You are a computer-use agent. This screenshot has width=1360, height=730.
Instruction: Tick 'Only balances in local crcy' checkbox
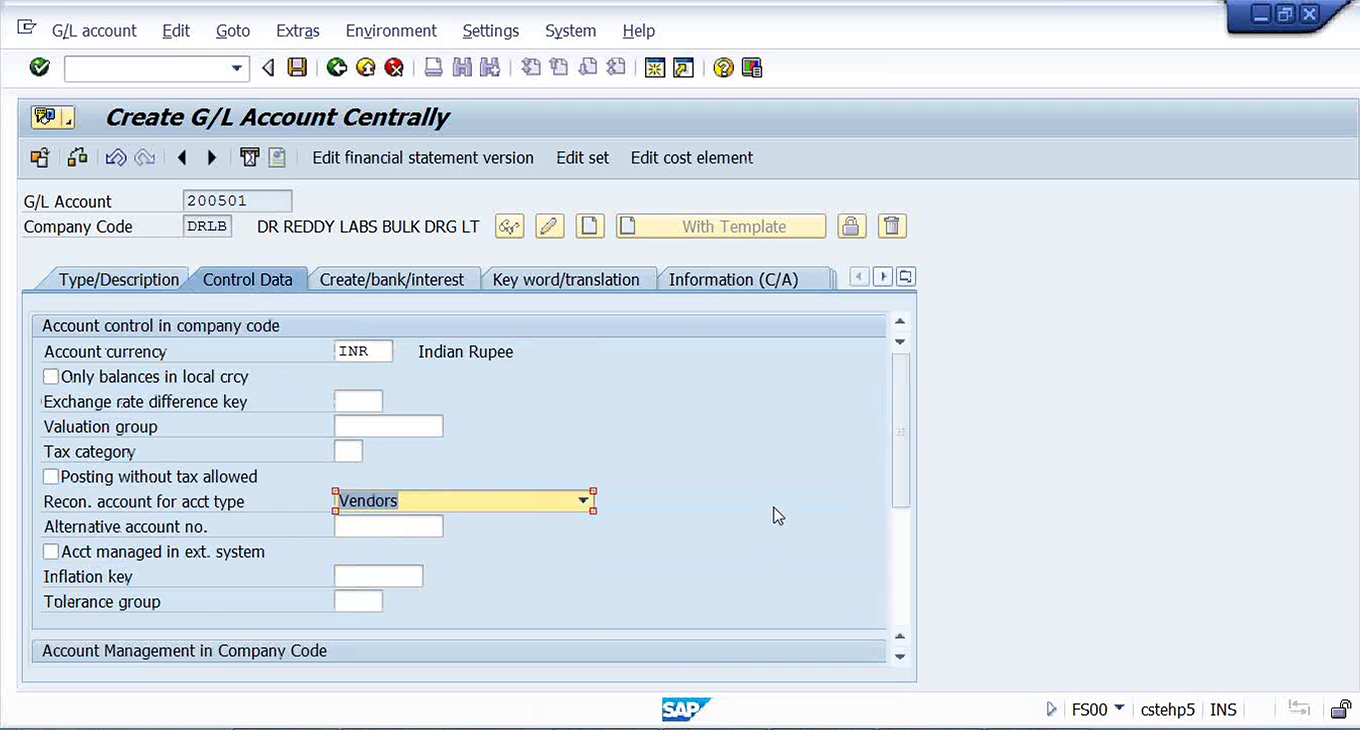point(51,377)
